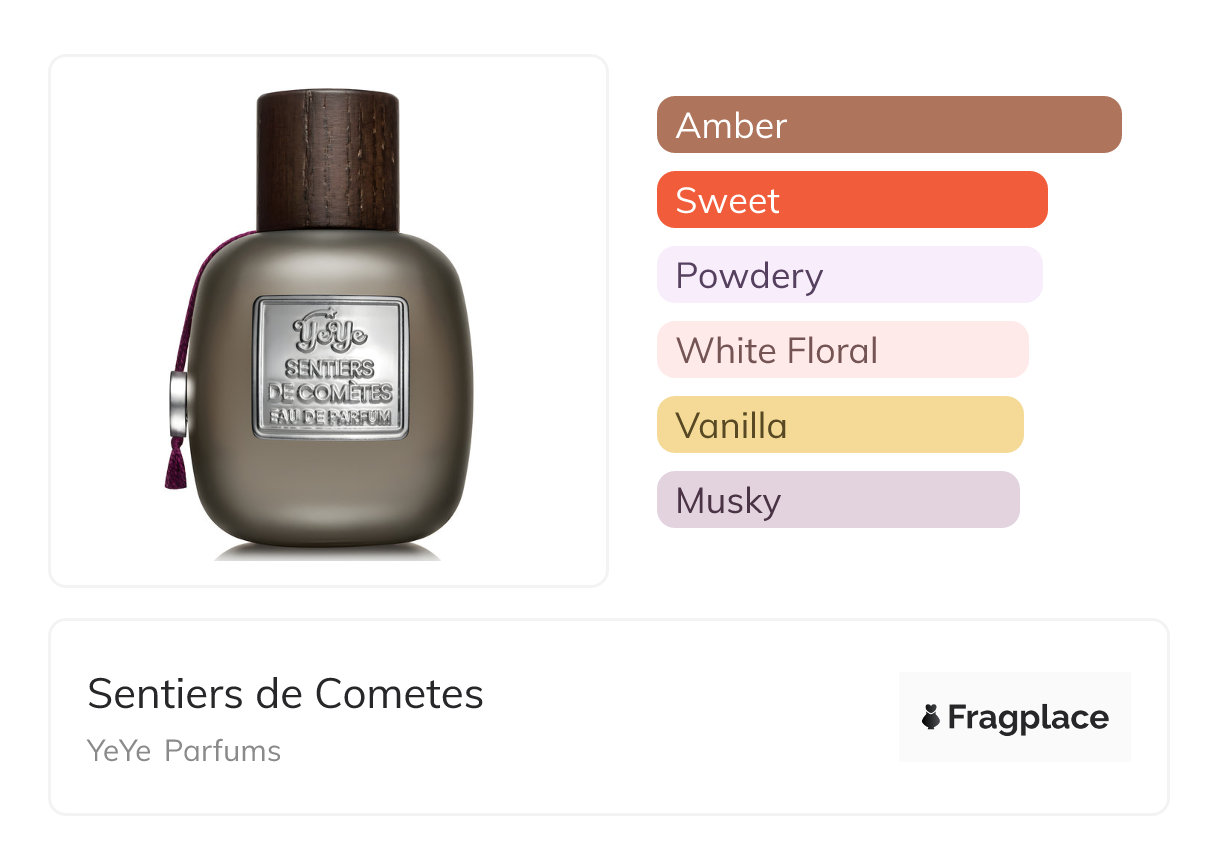
Task: Click the silver clasp on the bottle side
Action: pos(177,403)
